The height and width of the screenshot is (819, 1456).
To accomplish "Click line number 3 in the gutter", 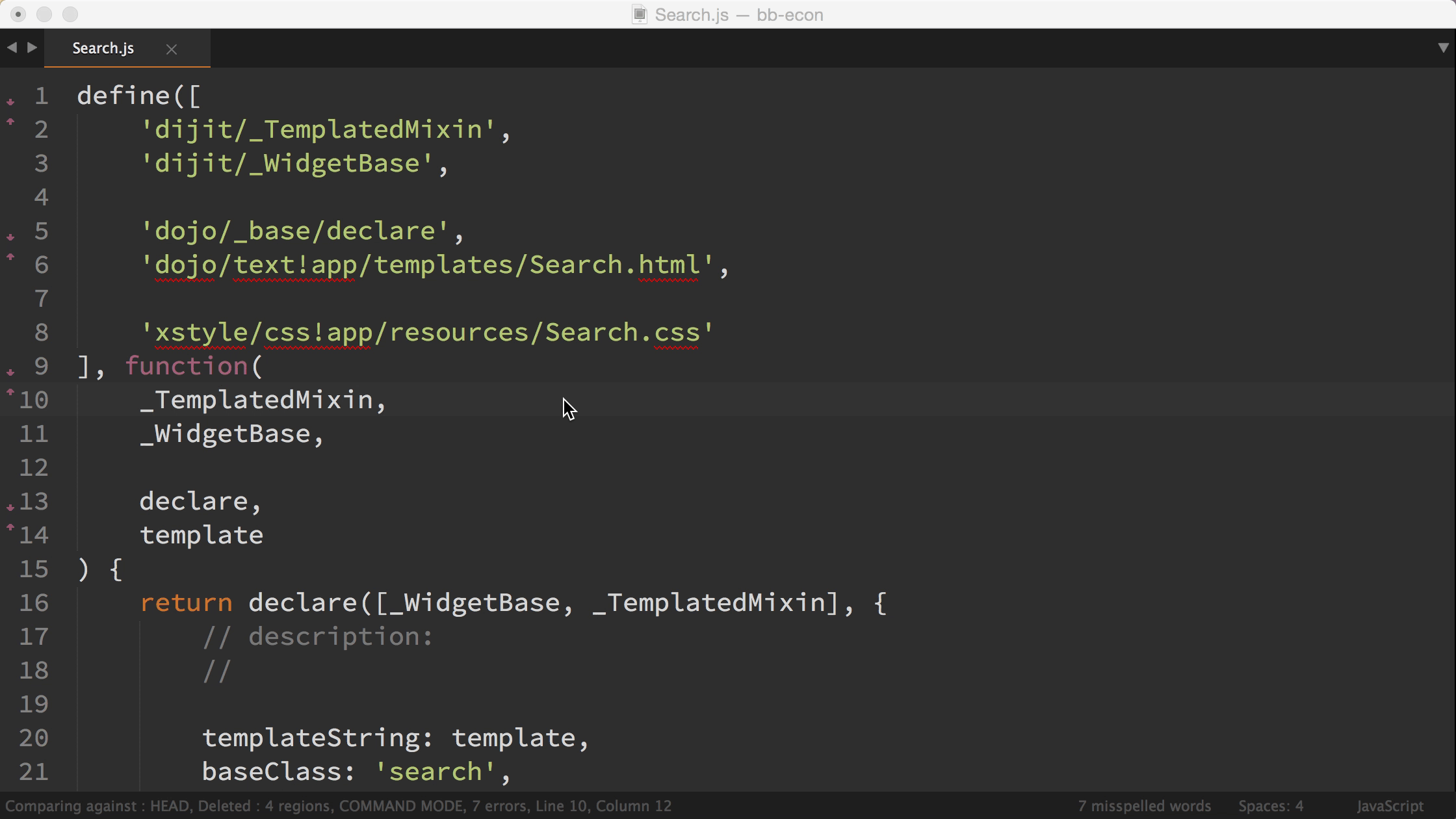I will point(41,163).
